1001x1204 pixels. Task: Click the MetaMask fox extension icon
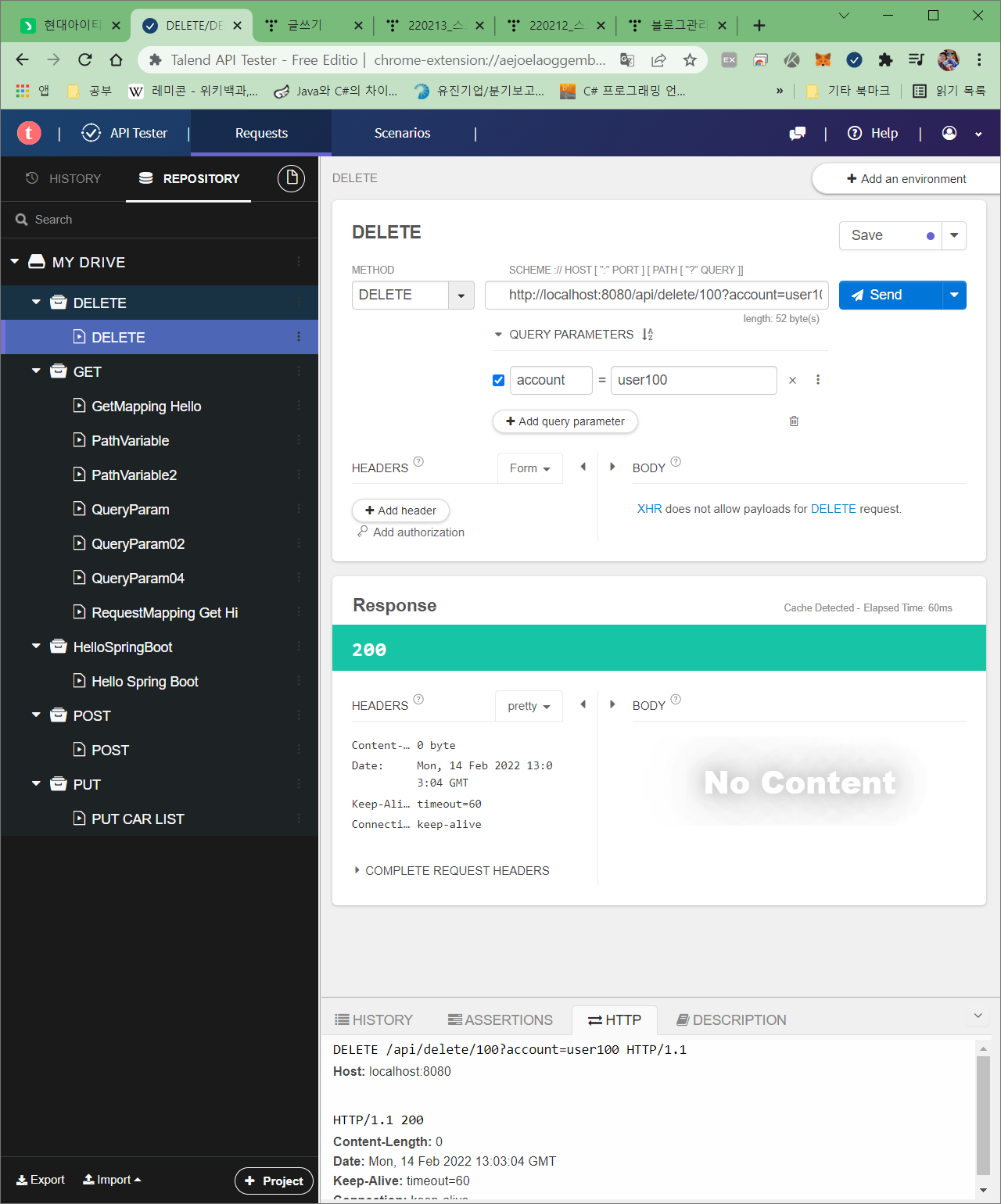[x=823, y=59]
